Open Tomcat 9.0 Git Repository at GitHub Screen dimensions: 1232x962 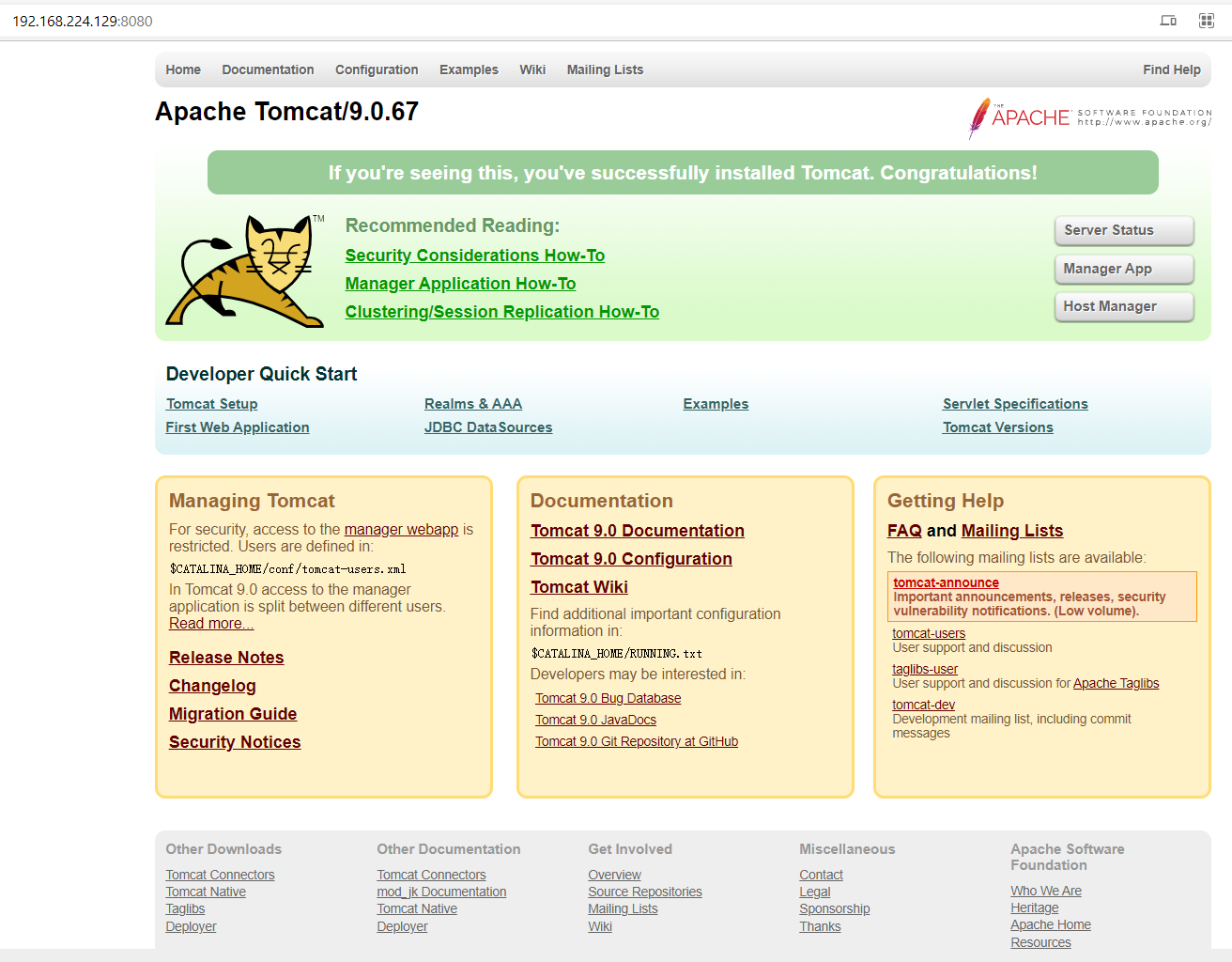pyautogui.click(x=637, y=741)
